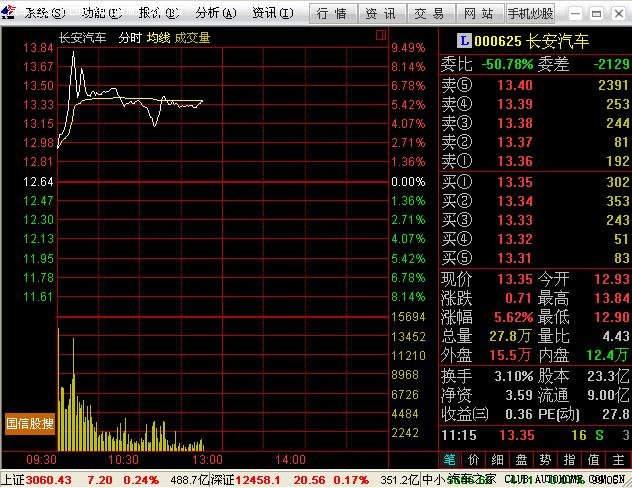Click the 11:15 trade tick row
The width and height of the screenshot is (632, 488).
(x=535, y=436)
